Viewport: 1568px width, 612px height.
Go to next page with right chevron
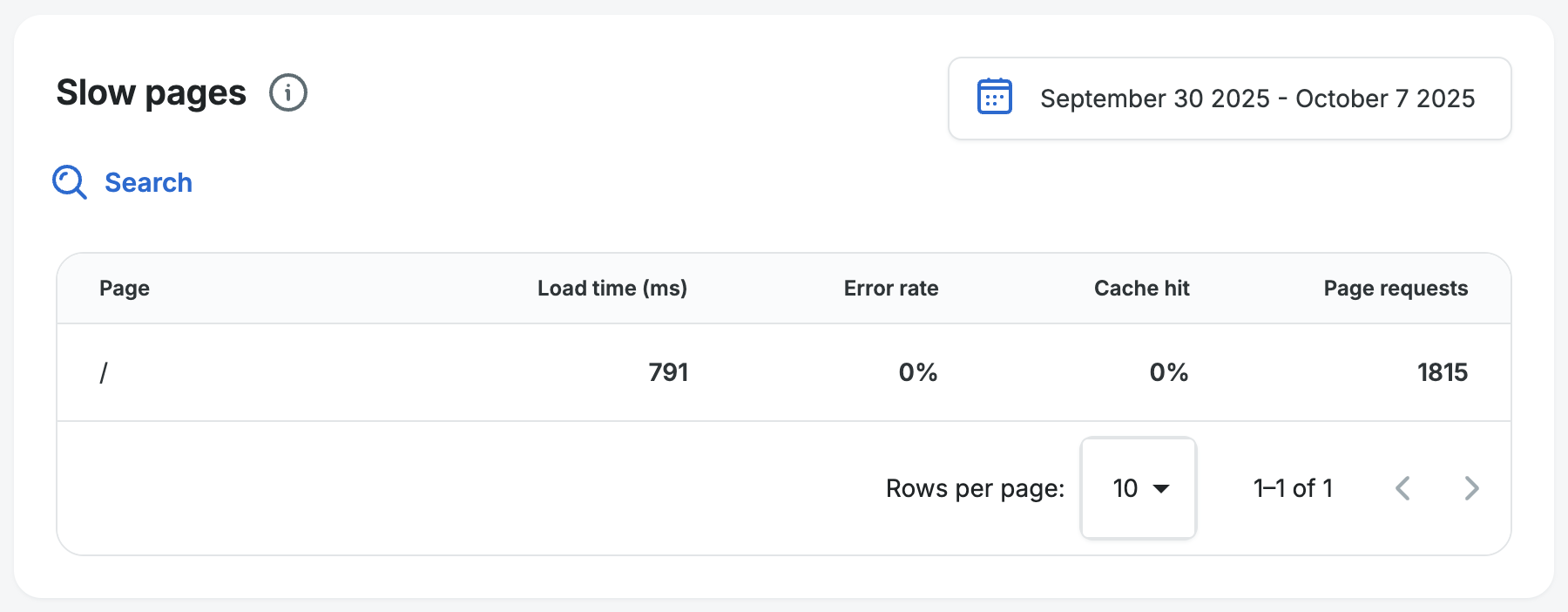coord(1471,488)
